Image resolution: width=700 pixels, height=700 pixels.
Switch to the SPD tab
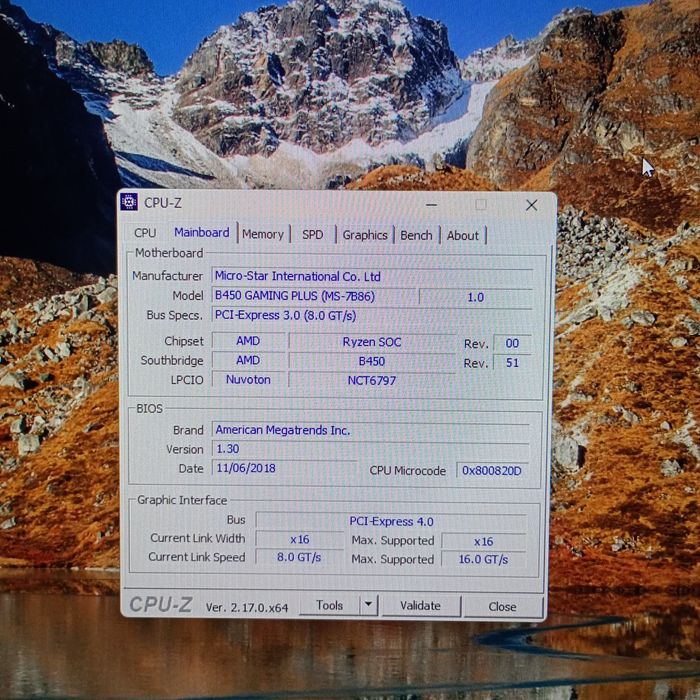312,235
